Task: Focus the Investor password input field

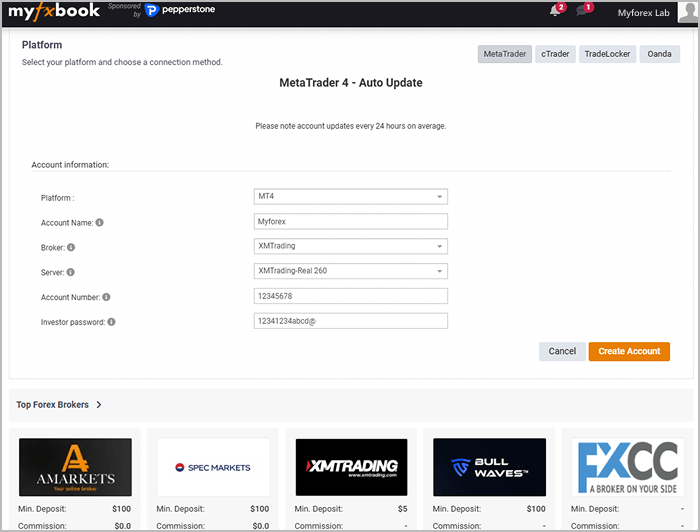Action: [x=350, y=321]
